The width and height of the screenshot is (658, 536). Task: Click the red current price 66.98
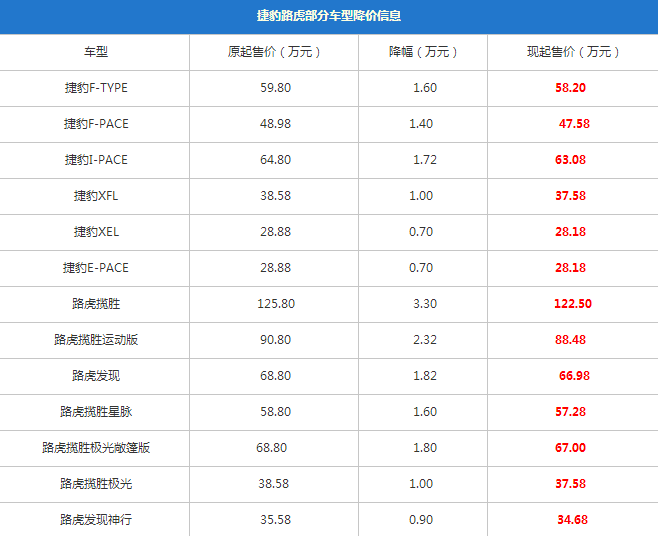pos(574,376)
